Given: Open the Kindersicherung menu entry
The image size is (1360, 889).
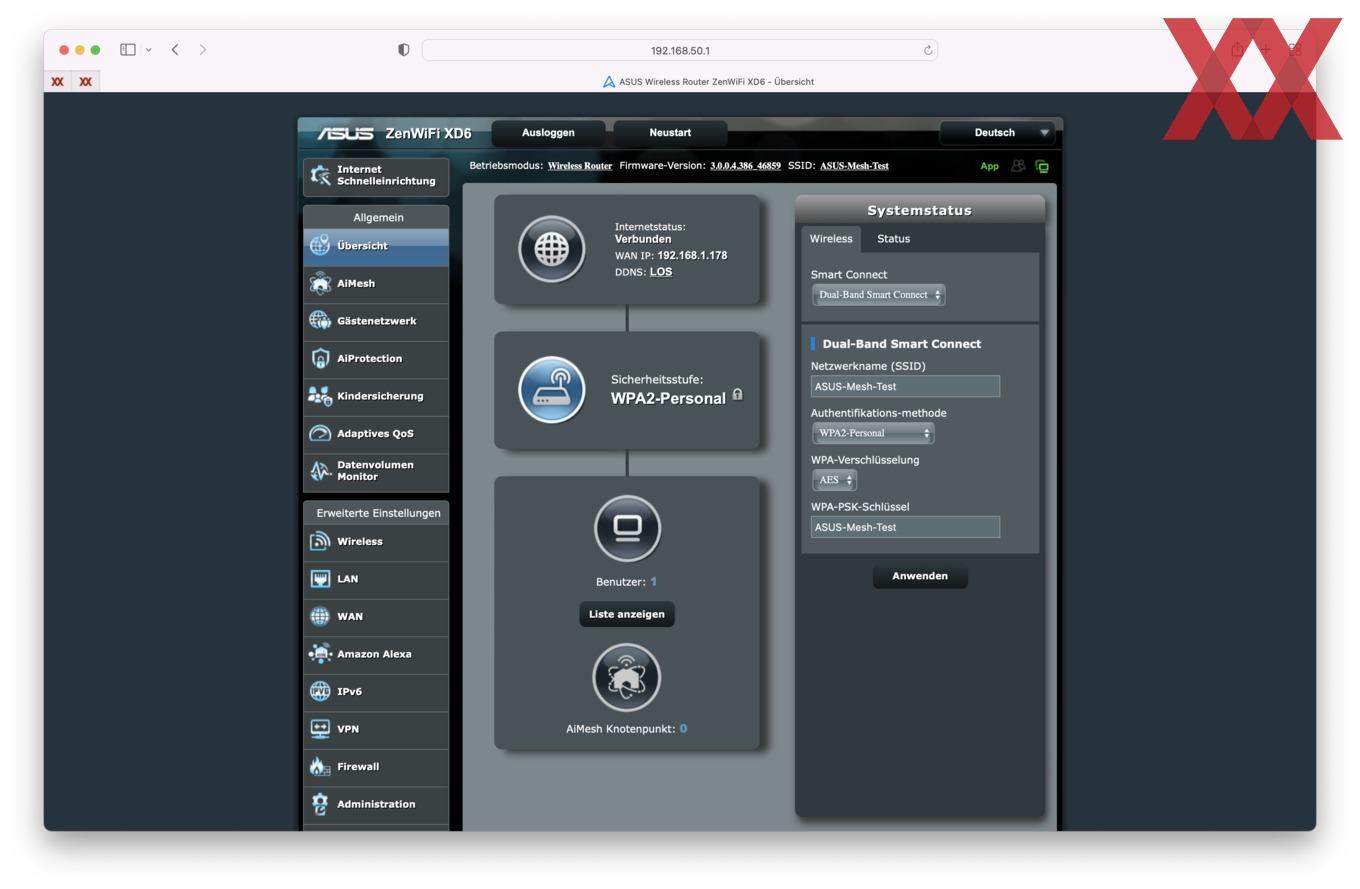Looking at the screenshot, I should click(x=376, y=396).
